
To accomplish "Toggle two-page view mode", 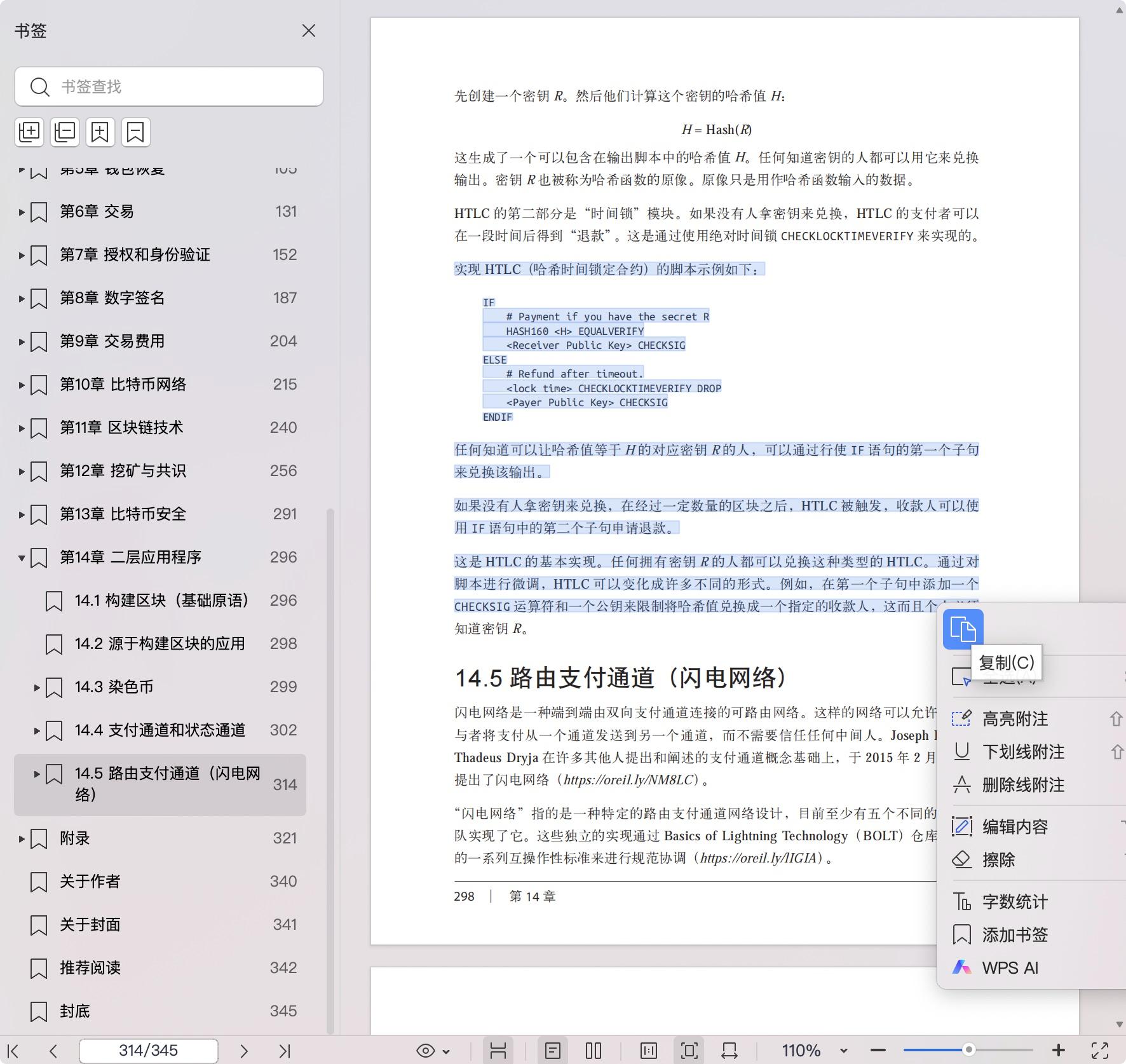I will point(593,1051).
